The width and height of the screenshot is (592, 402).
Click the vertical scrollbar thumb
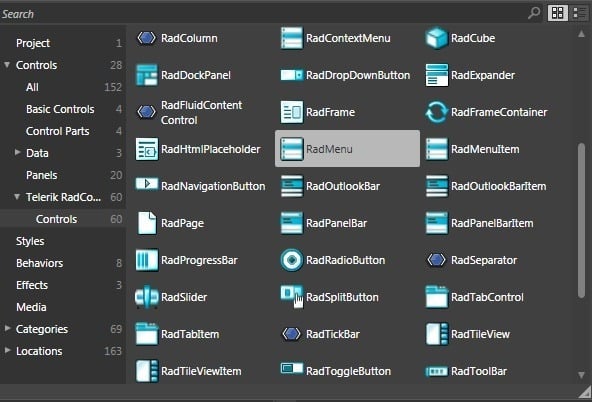(581, 221)
